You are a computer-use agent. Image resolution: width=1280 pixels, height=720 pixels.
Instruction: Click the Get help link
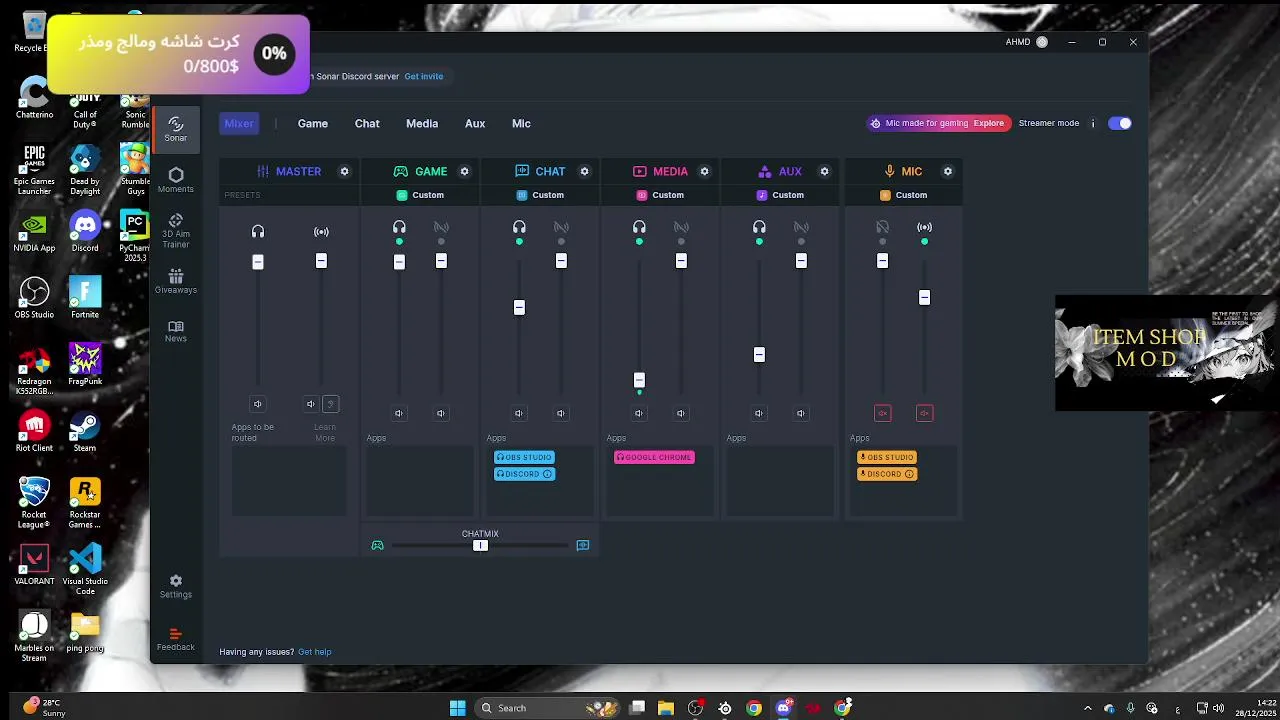315,652
